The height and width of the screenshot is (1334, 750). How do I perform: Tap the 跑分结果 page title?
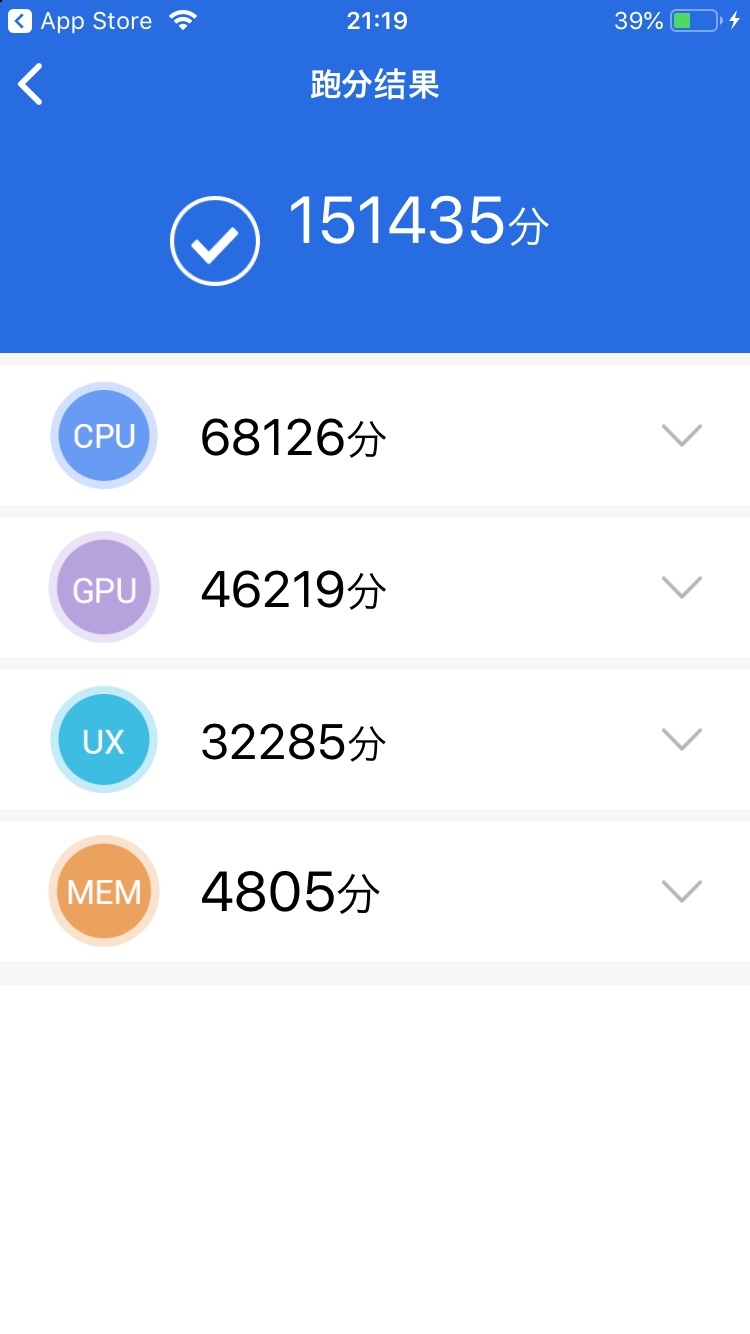pos(375,85)
